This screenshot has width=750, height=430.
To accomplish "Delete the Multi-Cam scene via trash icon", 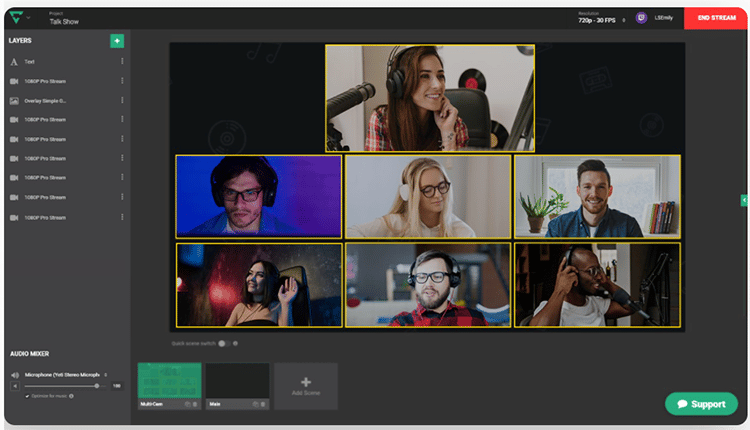I will tap(195, 403).
